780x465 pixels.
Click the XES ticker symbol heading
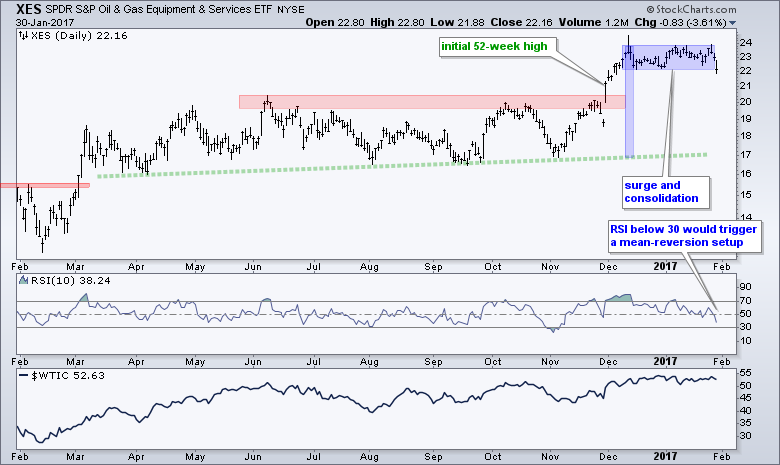[x=29, y=9]
